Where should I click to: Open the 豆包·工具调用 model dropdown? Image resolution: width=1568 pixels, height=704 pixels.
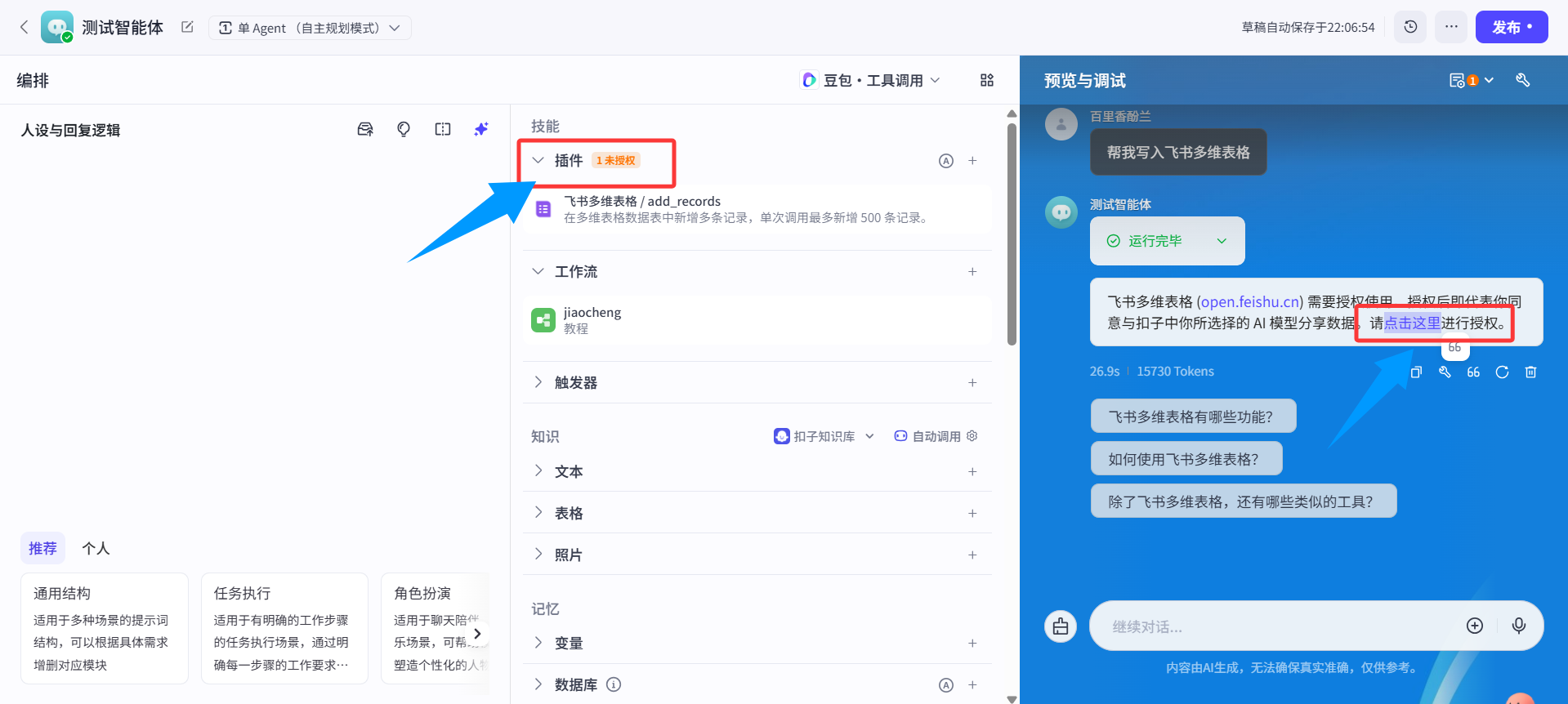871,80
